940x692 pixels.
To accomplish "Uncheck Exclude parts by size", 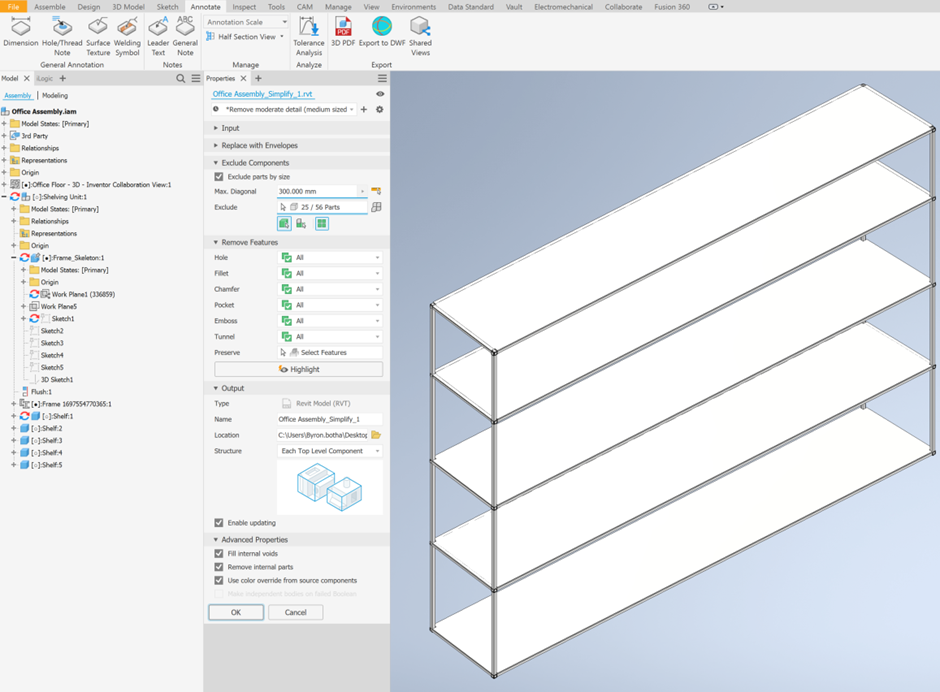I will [x=219, y=177].
